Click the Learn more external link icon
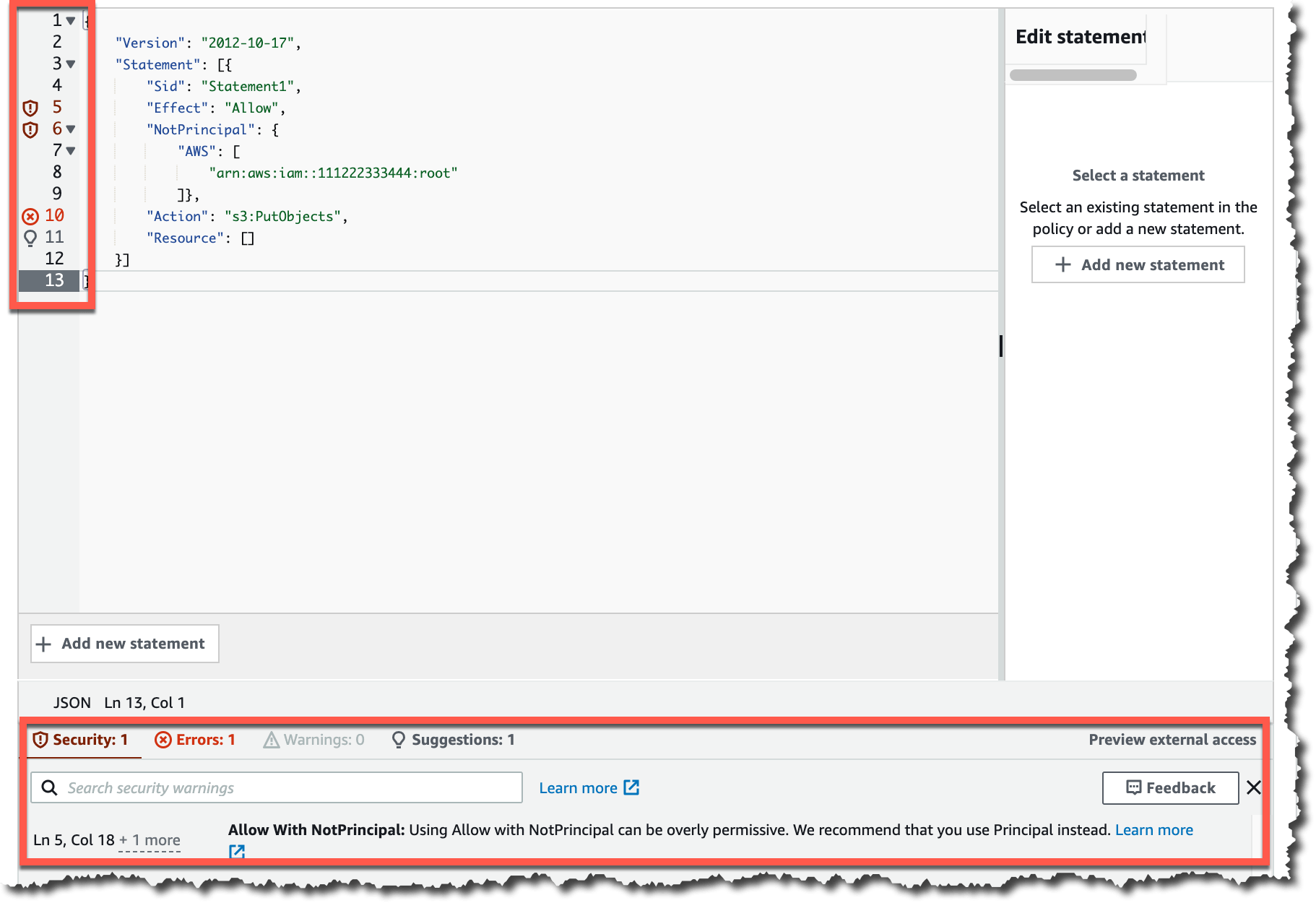Image resolution: width=1316 pixels, height=903 pixels. tap(631, 787)
